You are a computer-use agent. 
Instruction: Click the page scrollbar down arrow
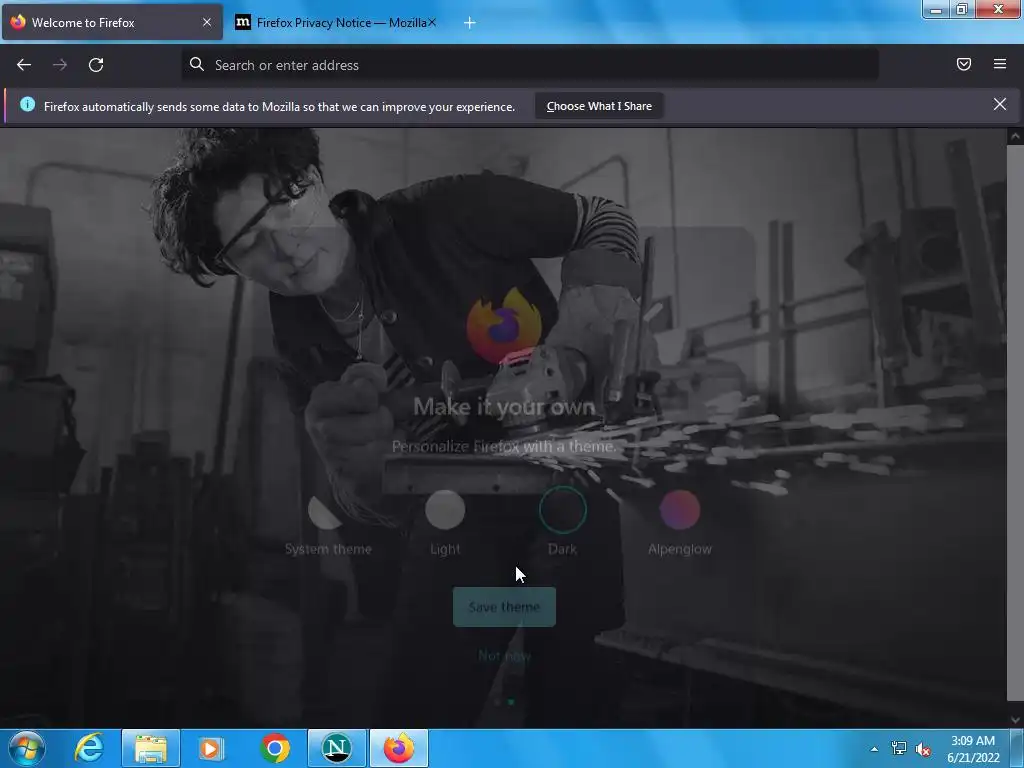(1015, 720)
